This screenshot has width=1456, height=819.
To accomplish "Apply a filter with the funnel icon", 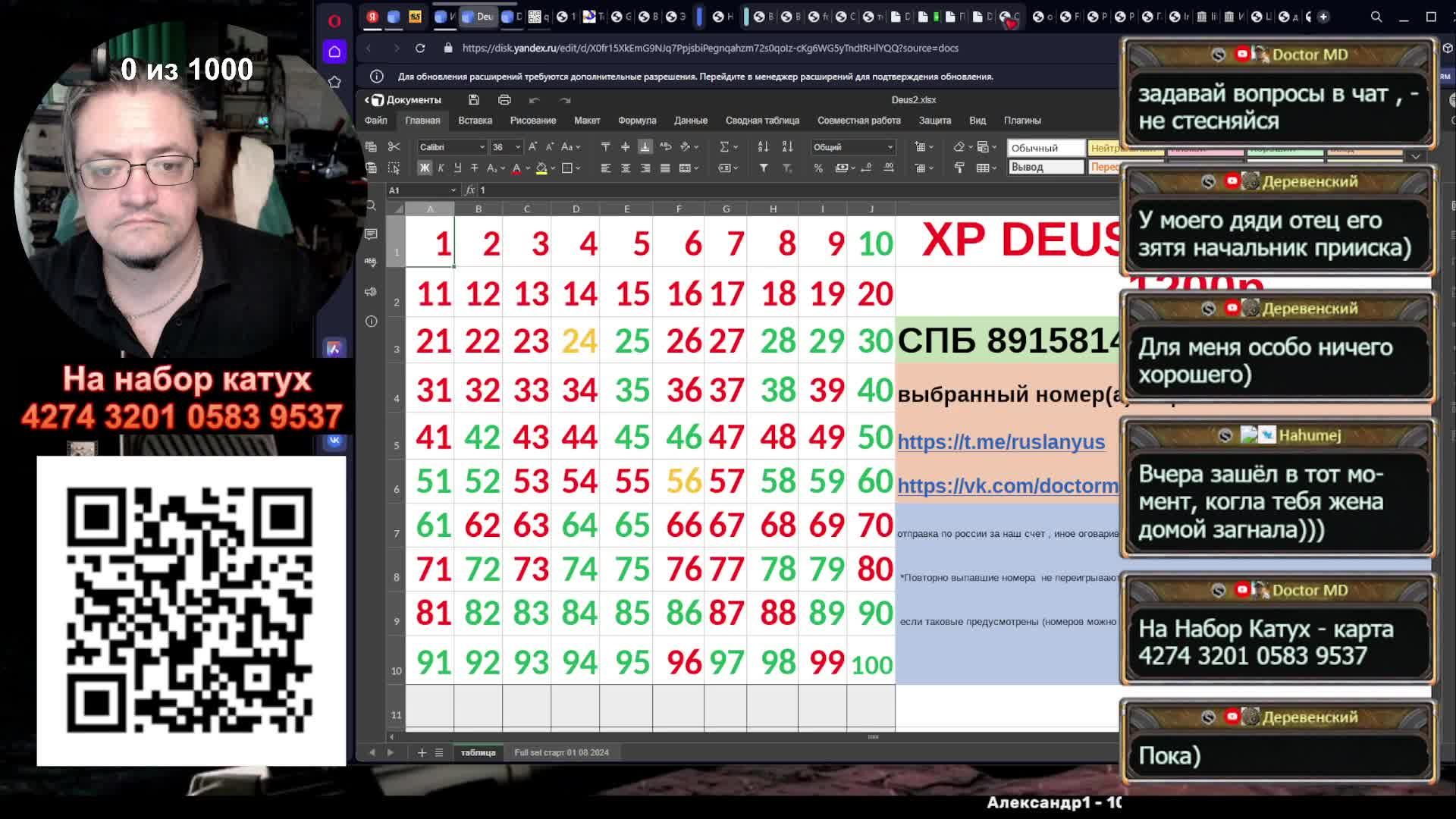I will click(x=764, y=168).
